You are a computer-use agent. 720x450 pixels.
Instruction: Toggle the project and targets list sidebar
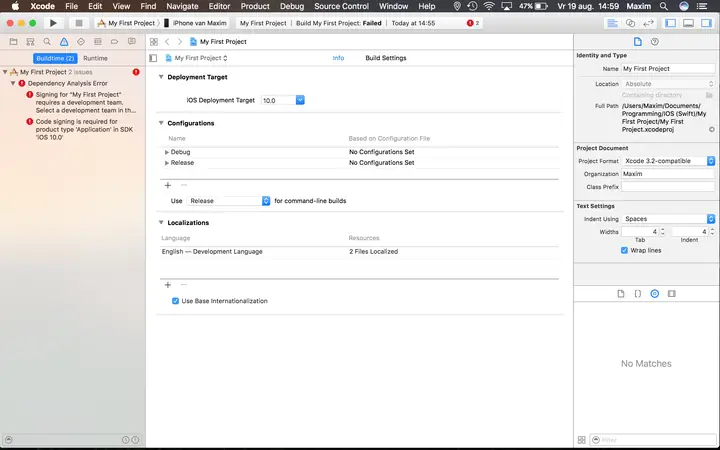pos(153,58)
